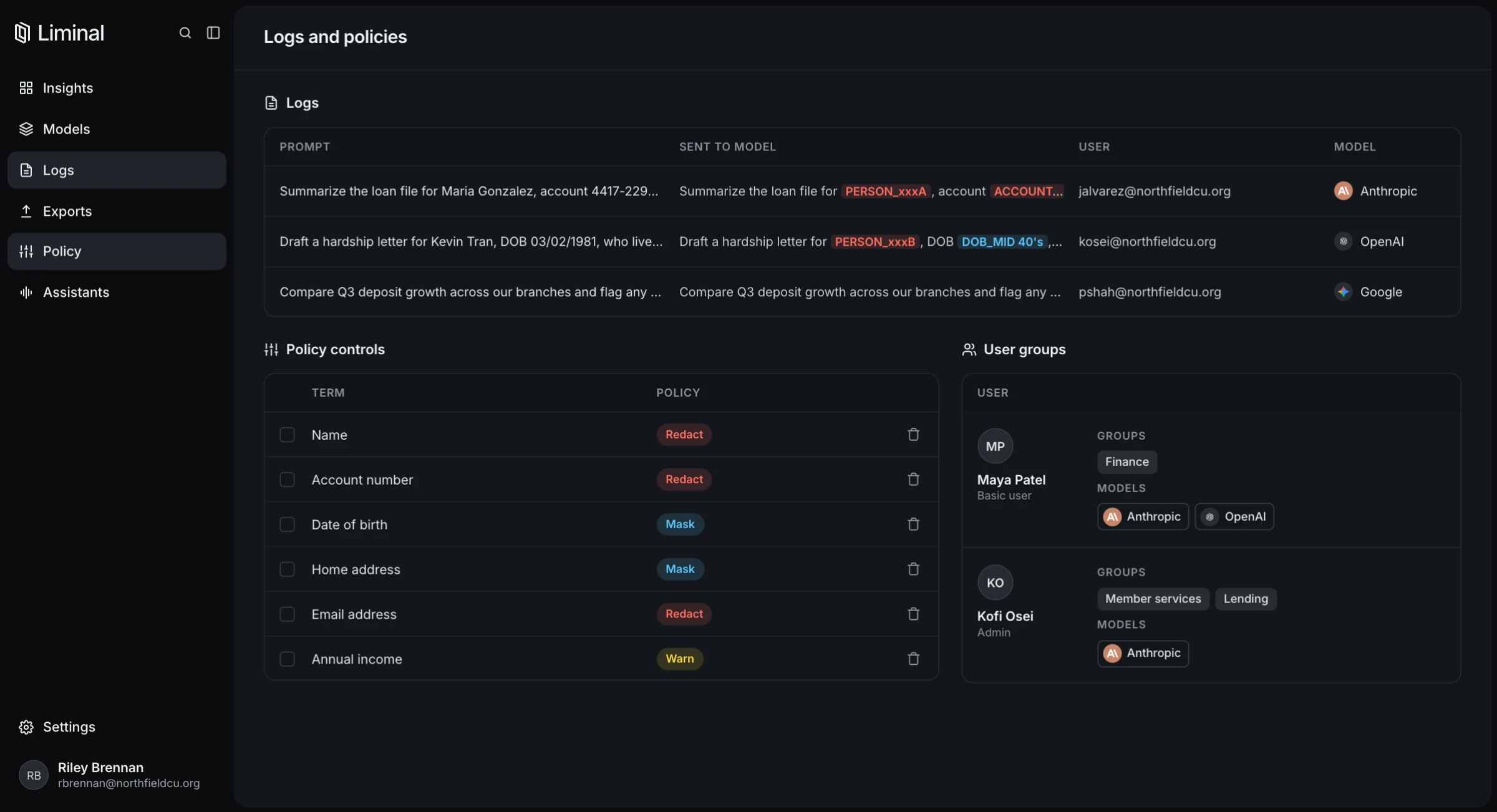
Task: Delete the Annual income policy term
Action: [913, 659]
